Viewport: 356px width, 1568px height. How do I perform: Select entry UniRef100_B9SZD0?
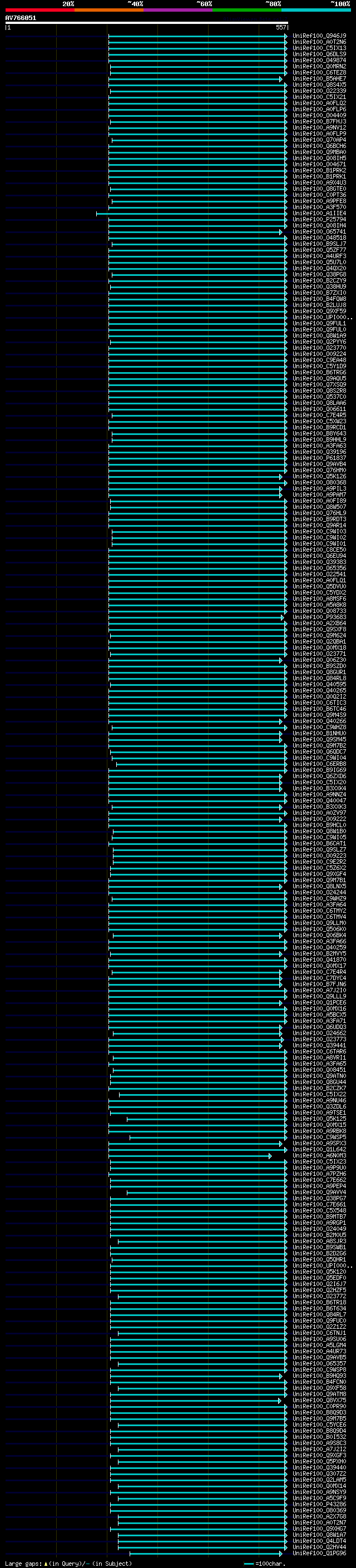click(319, 666)
